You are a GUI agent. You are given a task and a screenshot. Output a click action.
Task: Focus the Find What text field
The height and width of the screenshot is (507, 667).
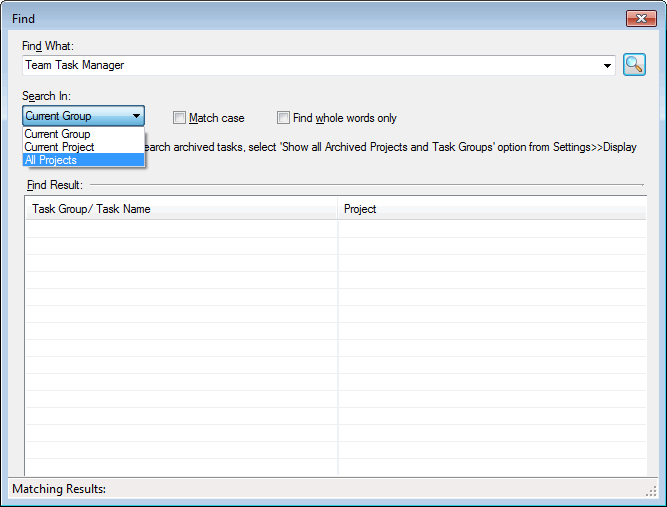(310, 66)
